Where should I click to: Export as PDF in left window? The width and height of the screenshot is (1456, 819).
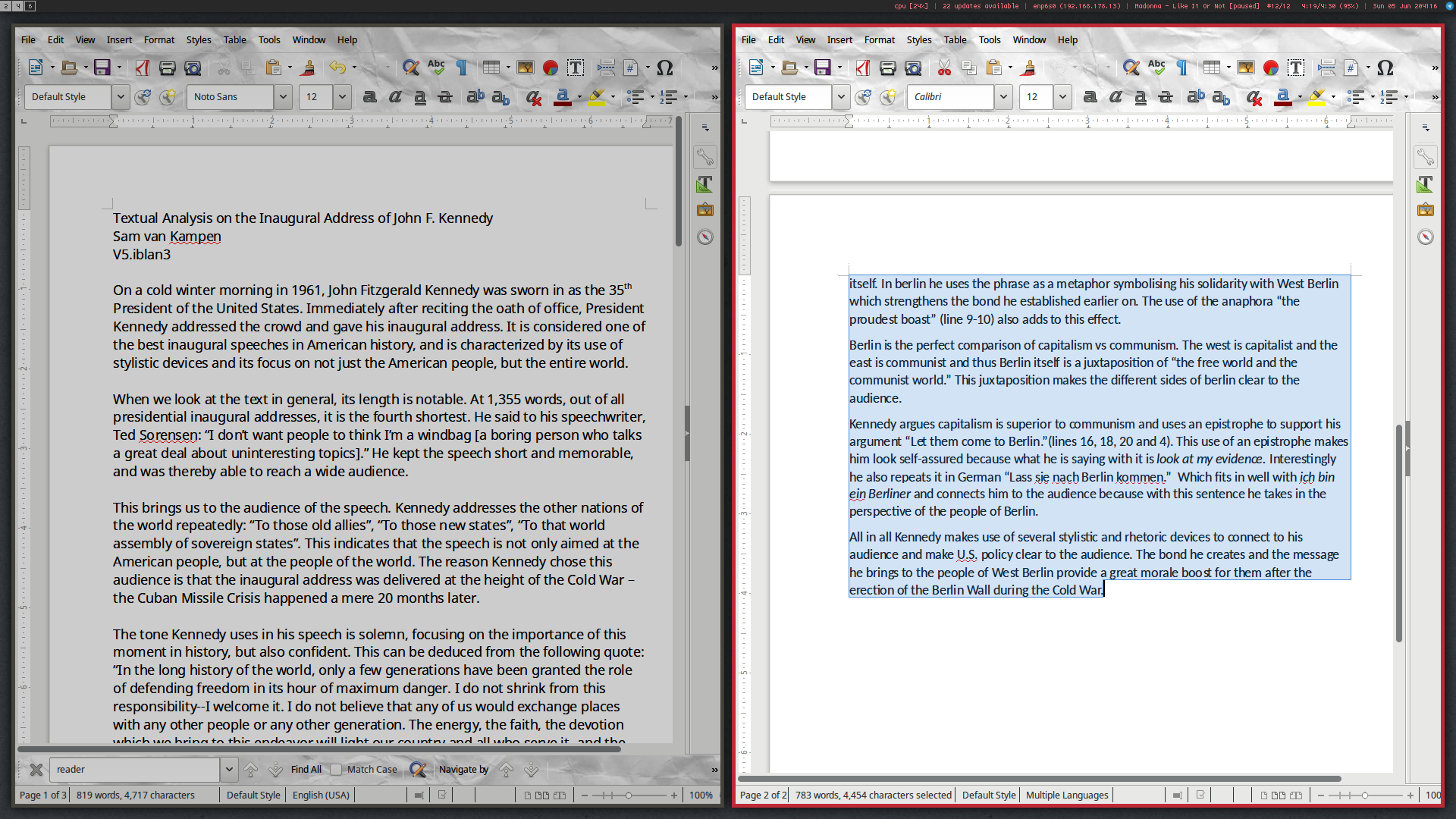(x=143, y=68)
